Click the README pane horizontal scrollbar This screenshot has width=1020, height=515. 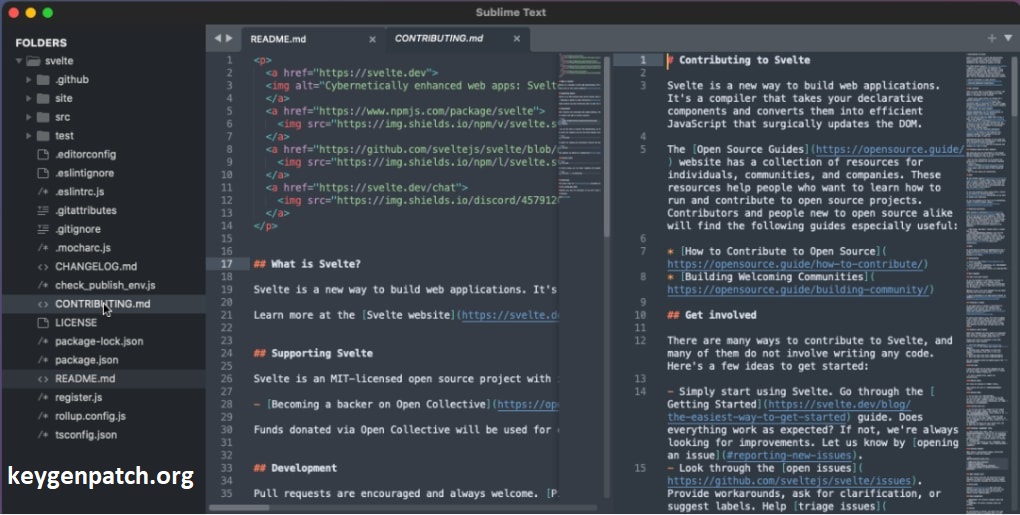(x=239, y=508)
